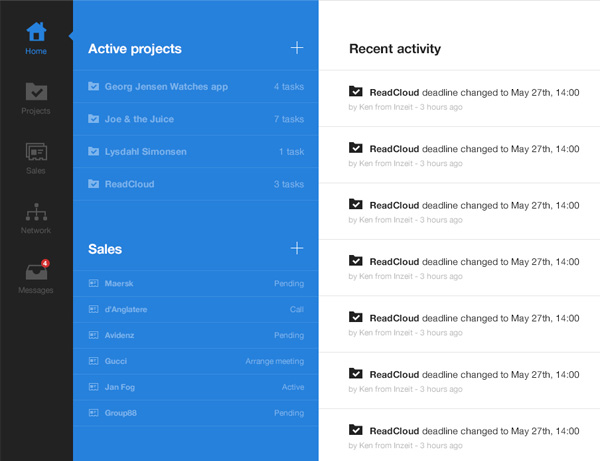Click folder icon beside Georg Jensen Watches app

coord(93,87)
